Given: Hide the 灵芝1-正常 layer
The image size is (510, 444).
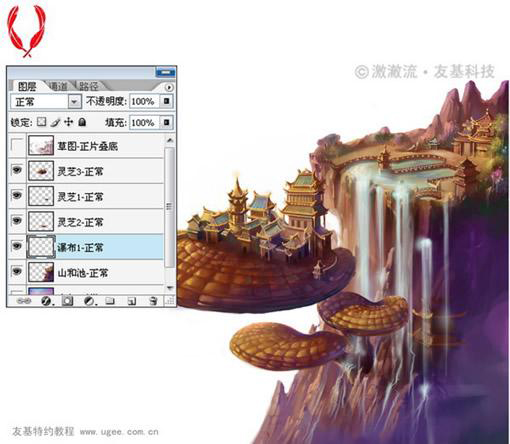Looking at the screenshot, I should [x=17, y=195].
